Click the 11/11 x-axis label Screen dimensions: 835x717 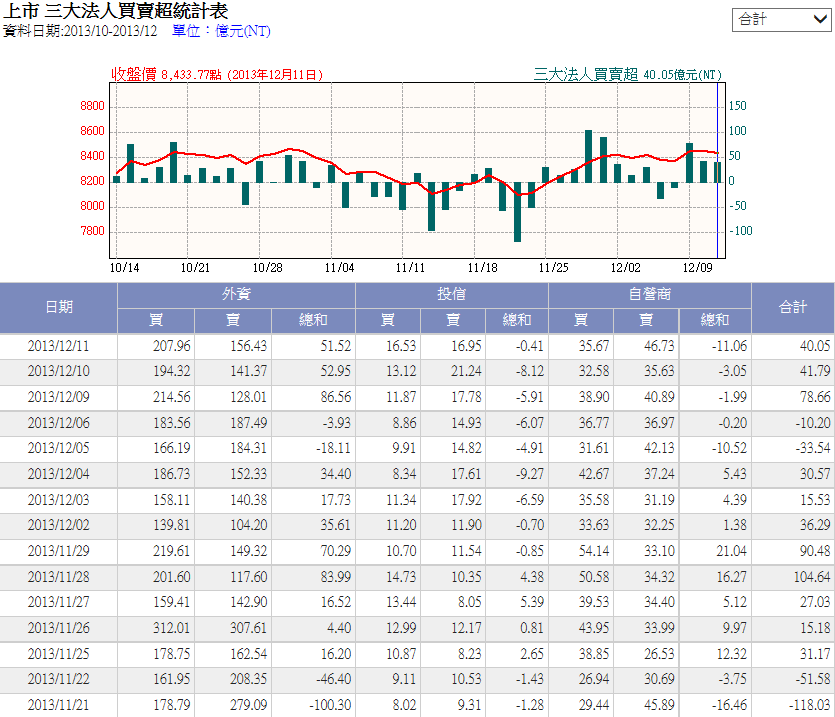tap(410, 268)
